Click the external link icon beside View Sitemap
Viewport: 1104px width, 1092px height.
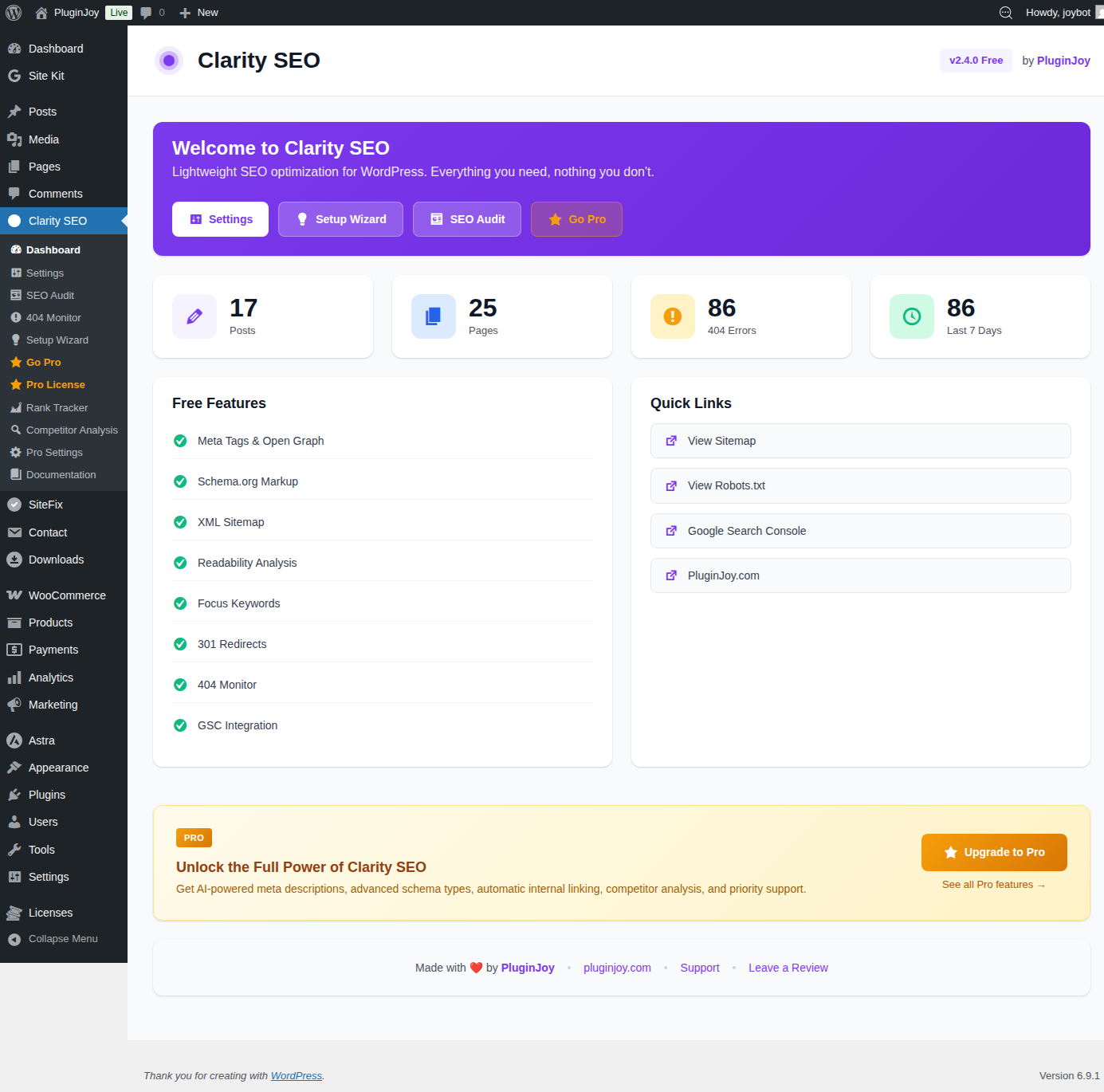pyautogui.click(x=671, y=441)
